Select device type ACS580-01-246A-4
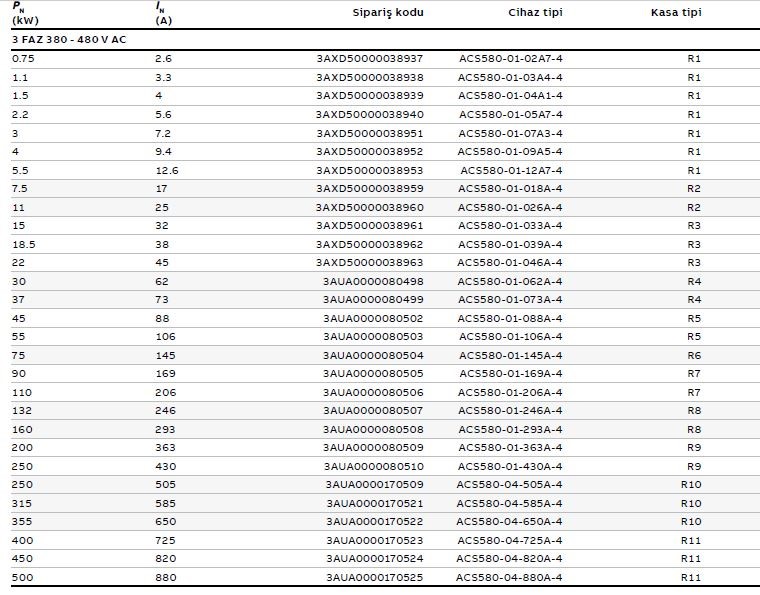 tap(510, 411)
